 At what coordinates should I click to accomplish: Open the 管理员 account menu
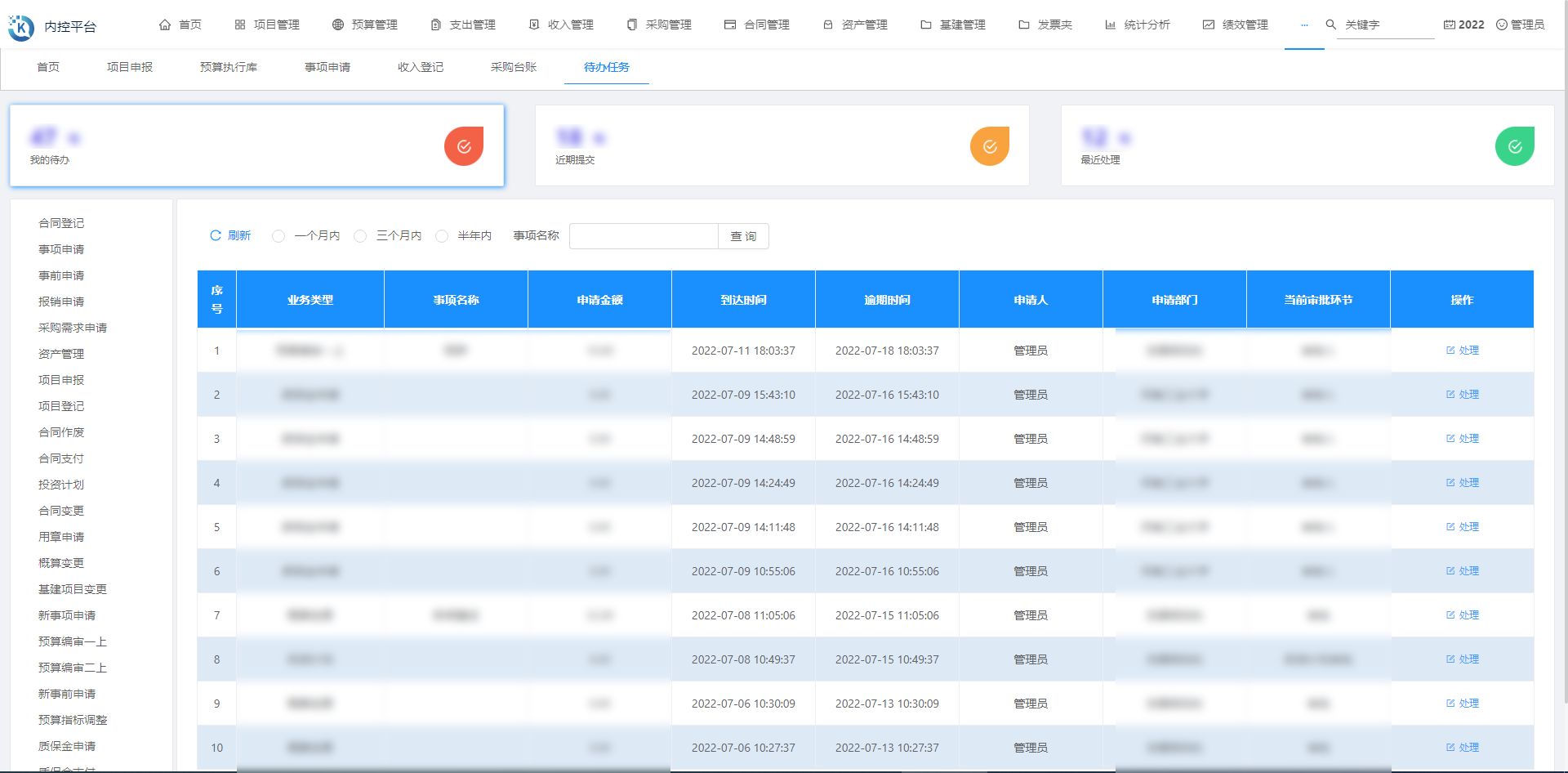coord(1521,25)
